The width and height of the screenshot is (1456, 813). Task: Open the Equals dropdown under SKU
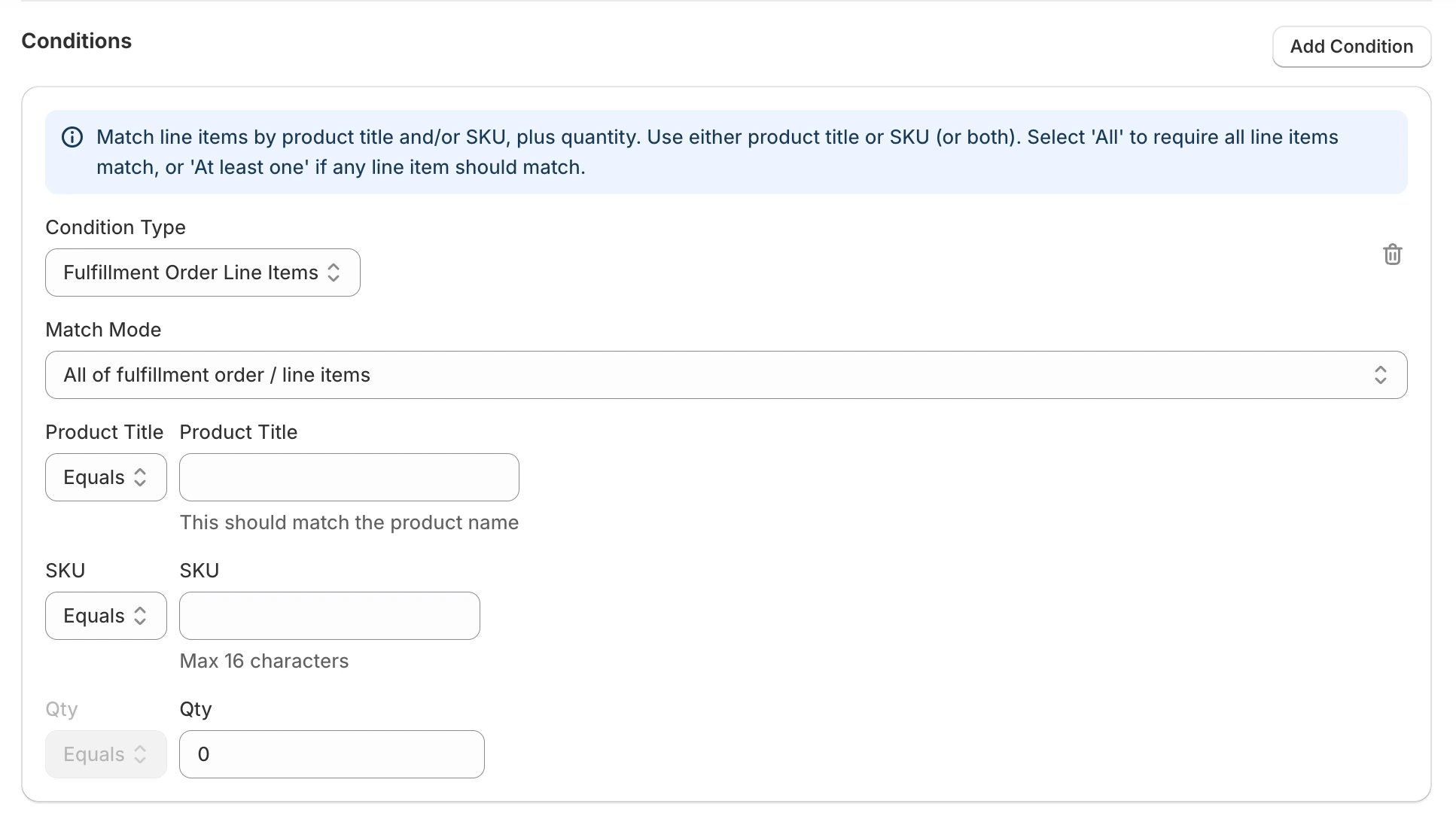[105, 616]
